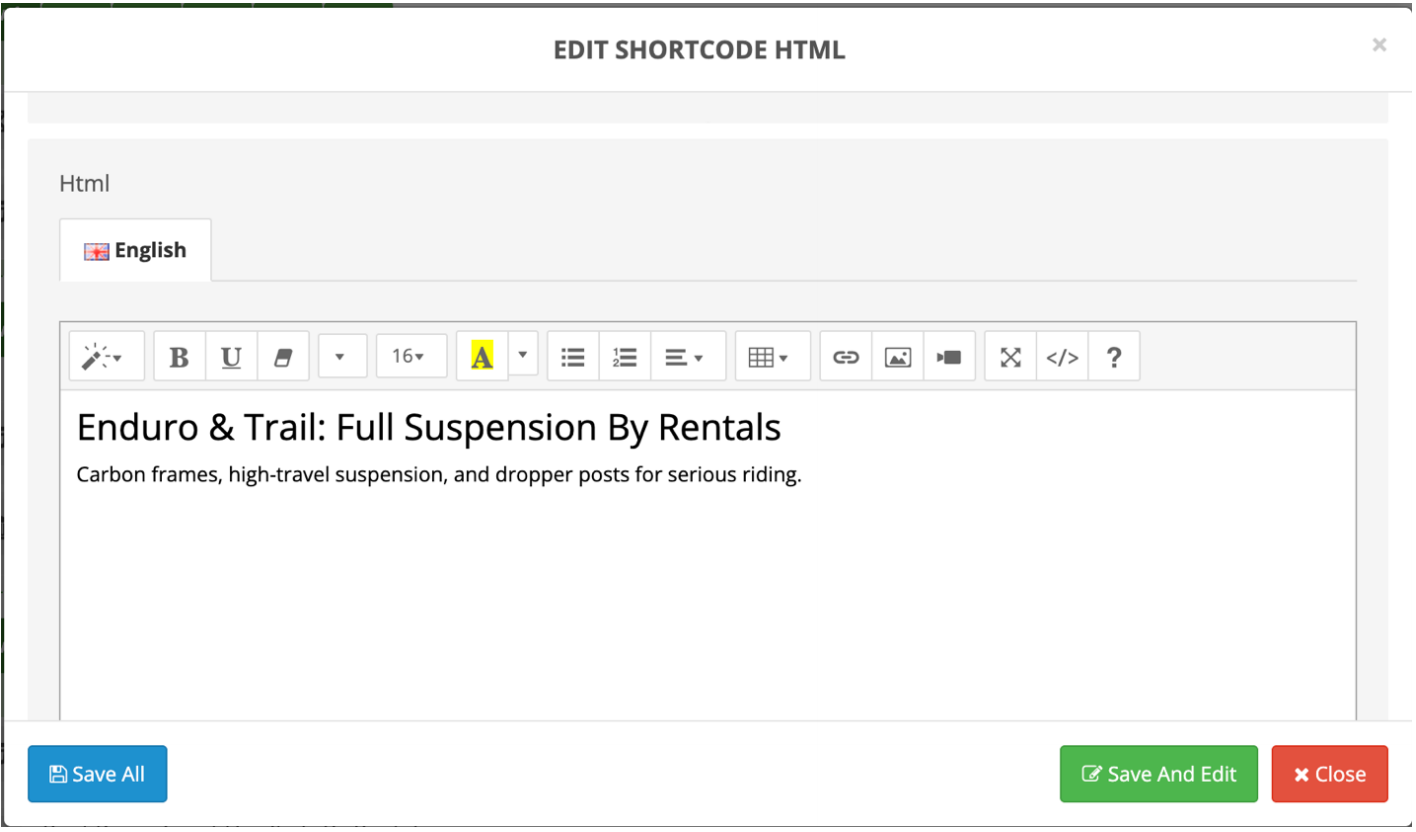Open the editor help dialog
1416x832 pixels.
[x=1114, y=357]
